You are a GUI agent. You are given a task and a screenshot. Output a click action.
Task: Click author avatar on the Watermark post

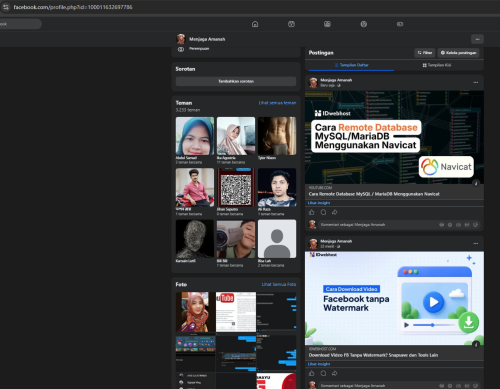313,244
